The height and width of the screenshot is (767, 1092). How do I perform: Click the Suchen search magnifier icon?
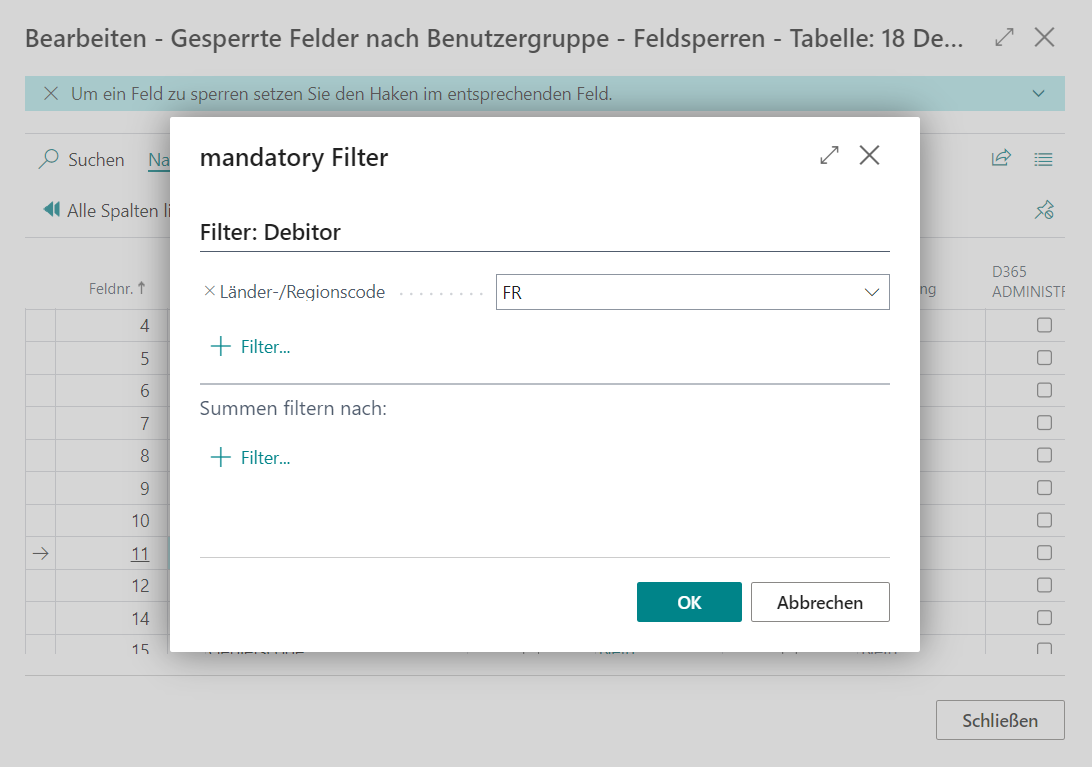pos(48,160)
